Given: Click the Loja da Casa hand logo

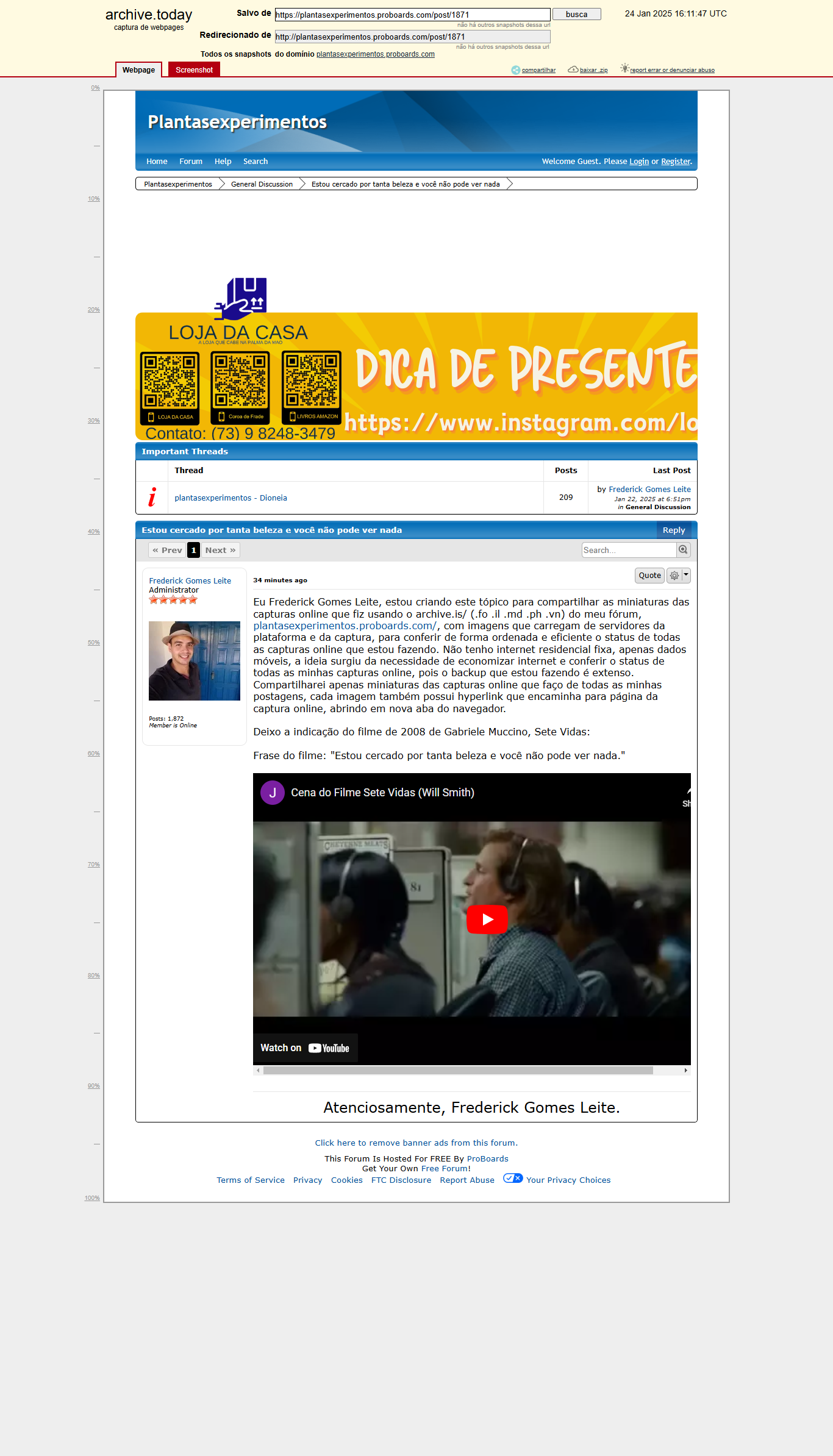Looking at the screenshot, I should tap(241, 299).
